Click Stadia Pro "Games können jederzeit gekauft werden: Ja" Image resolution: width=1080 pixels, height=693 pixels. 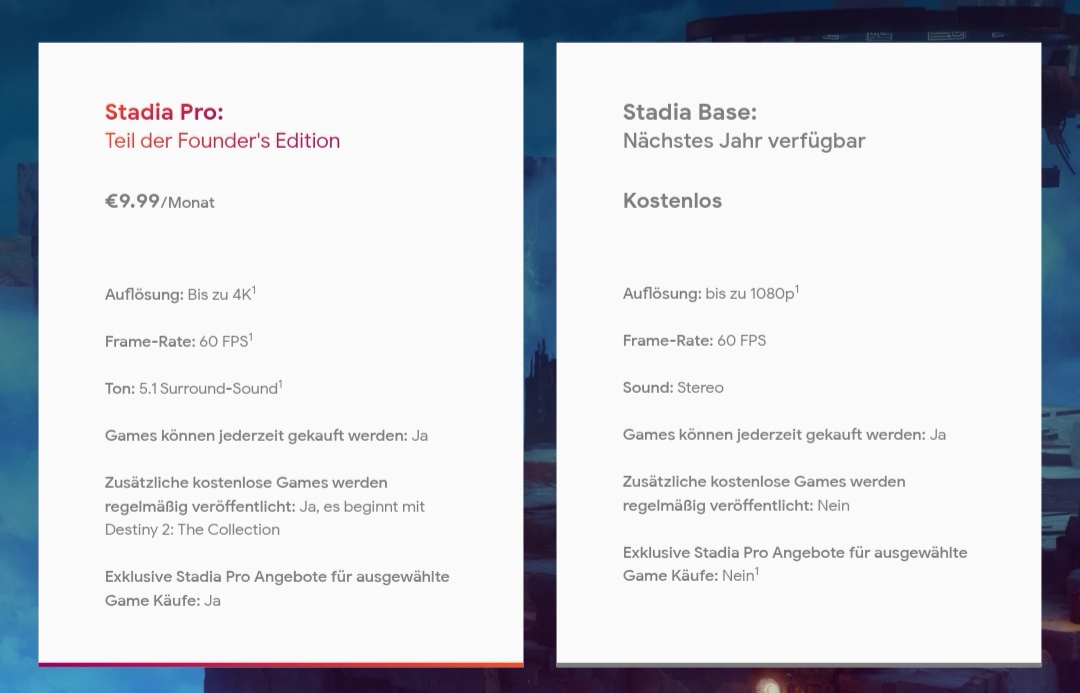[x=267, y=435]
